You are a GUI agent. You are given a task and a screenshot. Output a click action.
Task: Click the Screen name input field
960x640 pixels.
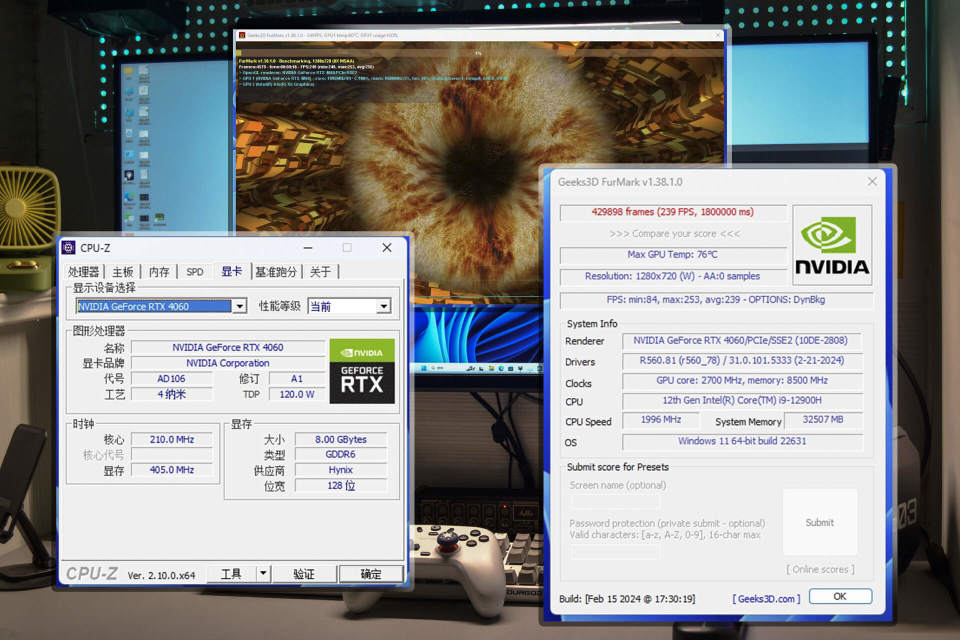click(615, 502)
